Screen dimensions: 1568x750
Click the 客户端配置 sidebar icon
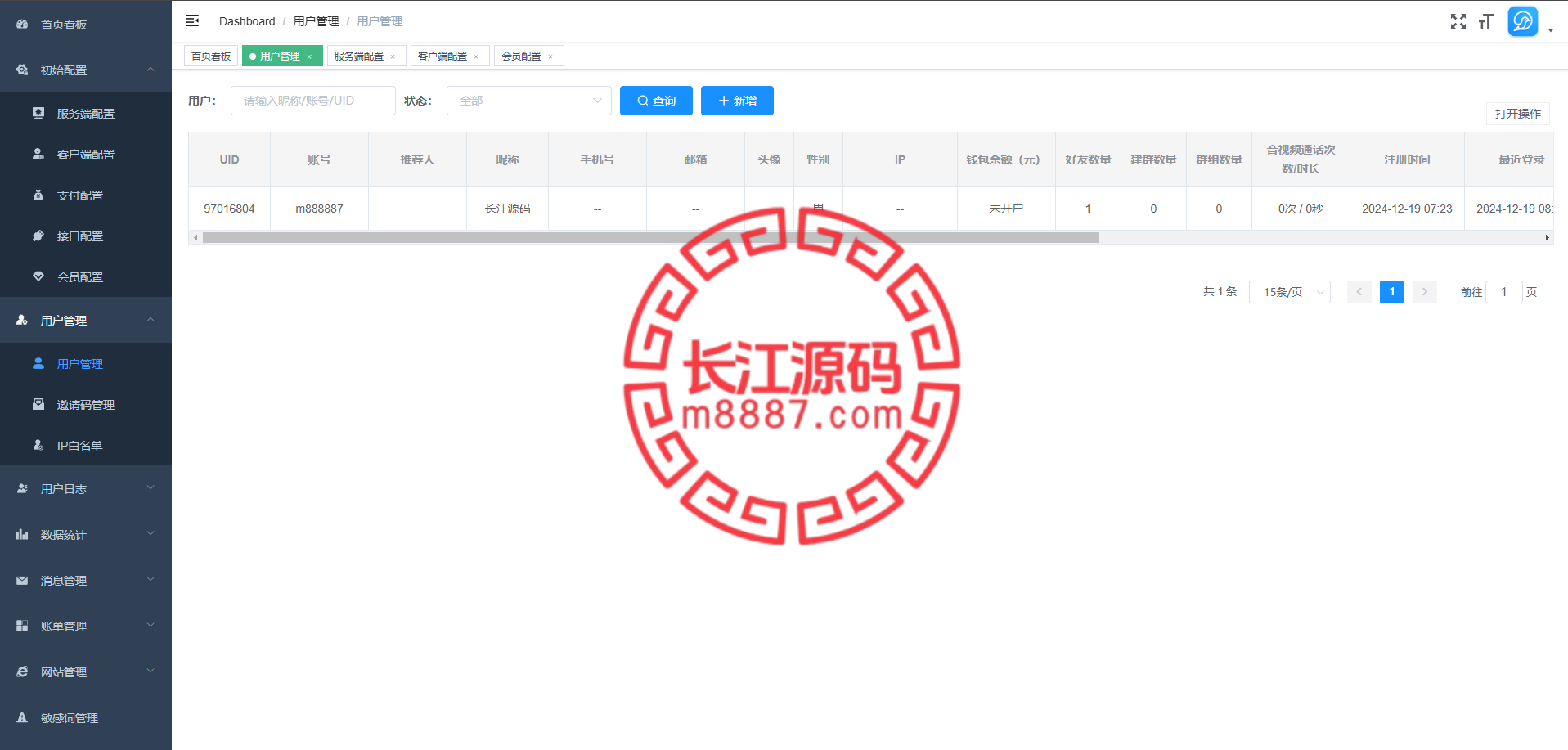pos(38,154)
